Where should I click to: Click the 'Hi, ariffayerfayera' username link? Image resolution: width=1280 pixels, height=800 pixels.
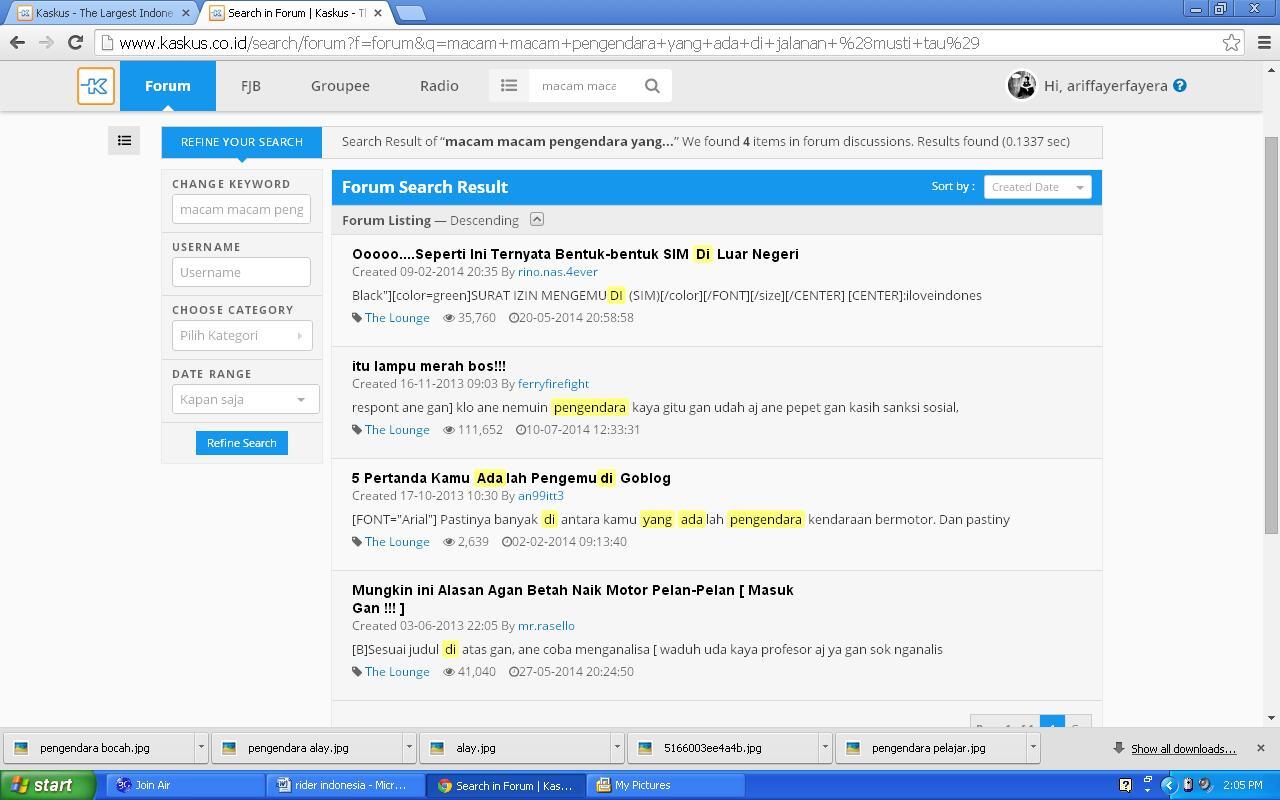pyautogui.click(x=1106, y=86)
